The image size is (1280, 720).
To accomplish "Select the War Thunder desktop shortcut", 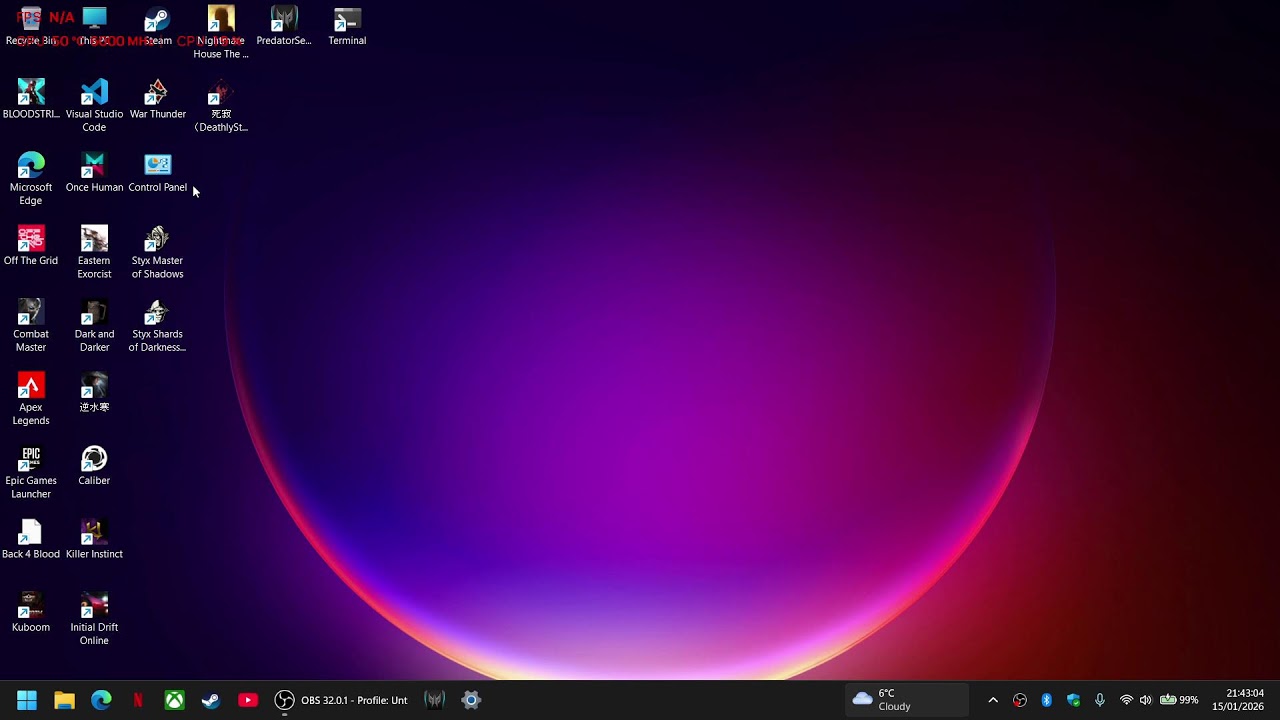I will [x=157, y=100].
